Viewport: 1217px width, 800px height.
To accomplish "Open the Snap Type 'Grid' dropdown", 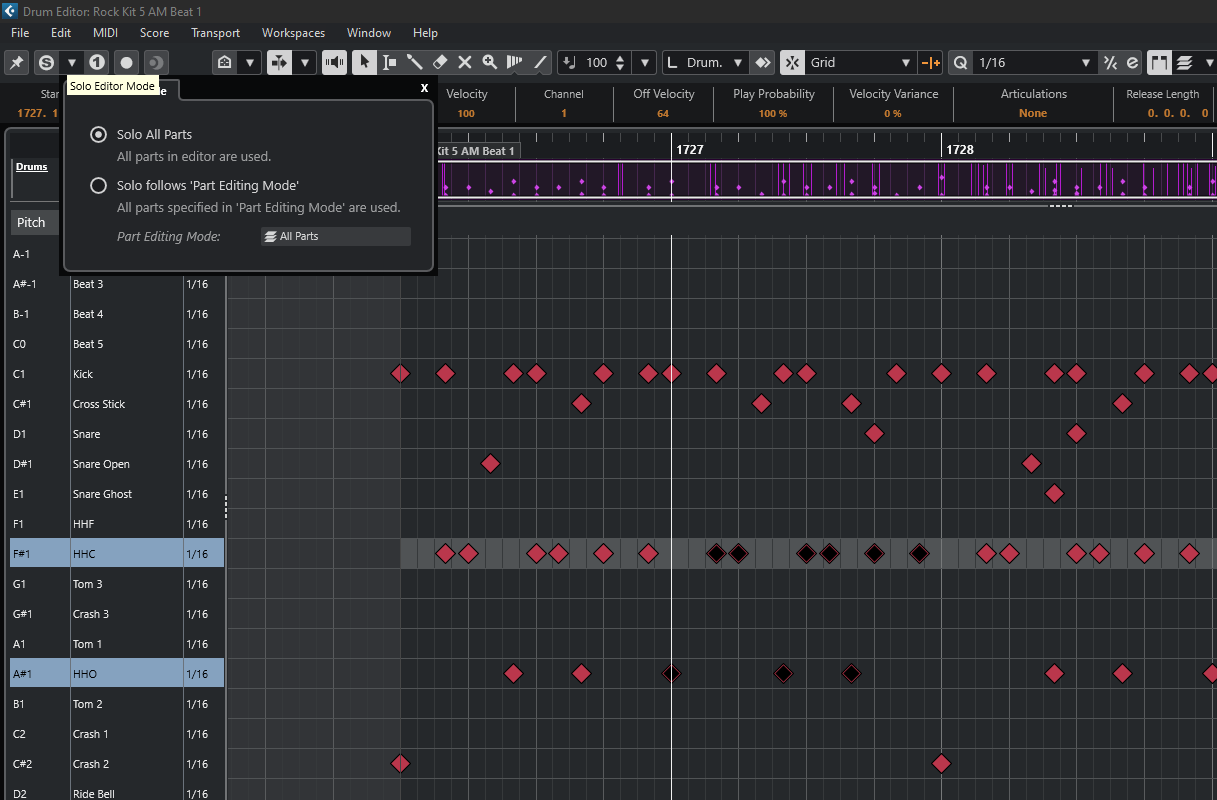I will pos(860,62).
